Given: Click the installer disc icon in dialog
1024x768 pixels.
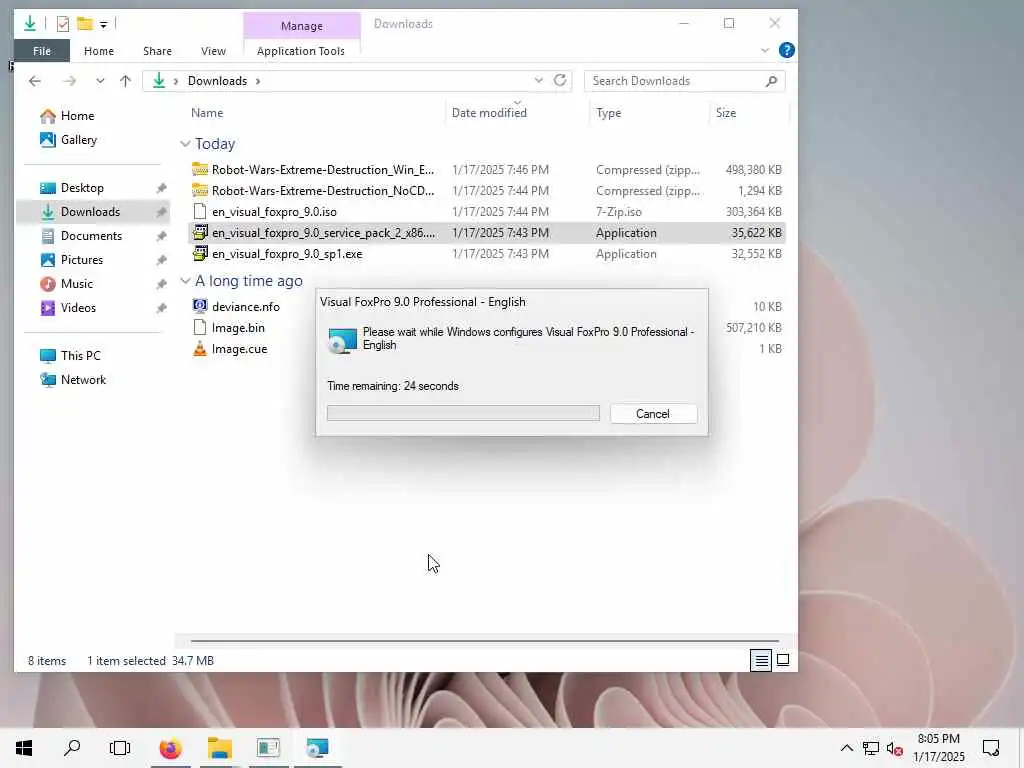Looking at the screenshot, I should pos(342,340).
